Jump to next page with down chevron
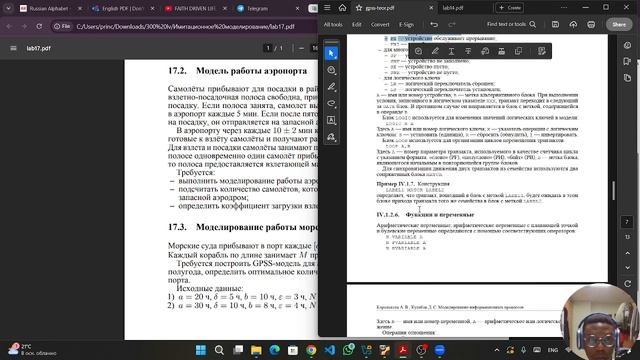The height and width of the screenshot is (360, 640). [627, 268]
